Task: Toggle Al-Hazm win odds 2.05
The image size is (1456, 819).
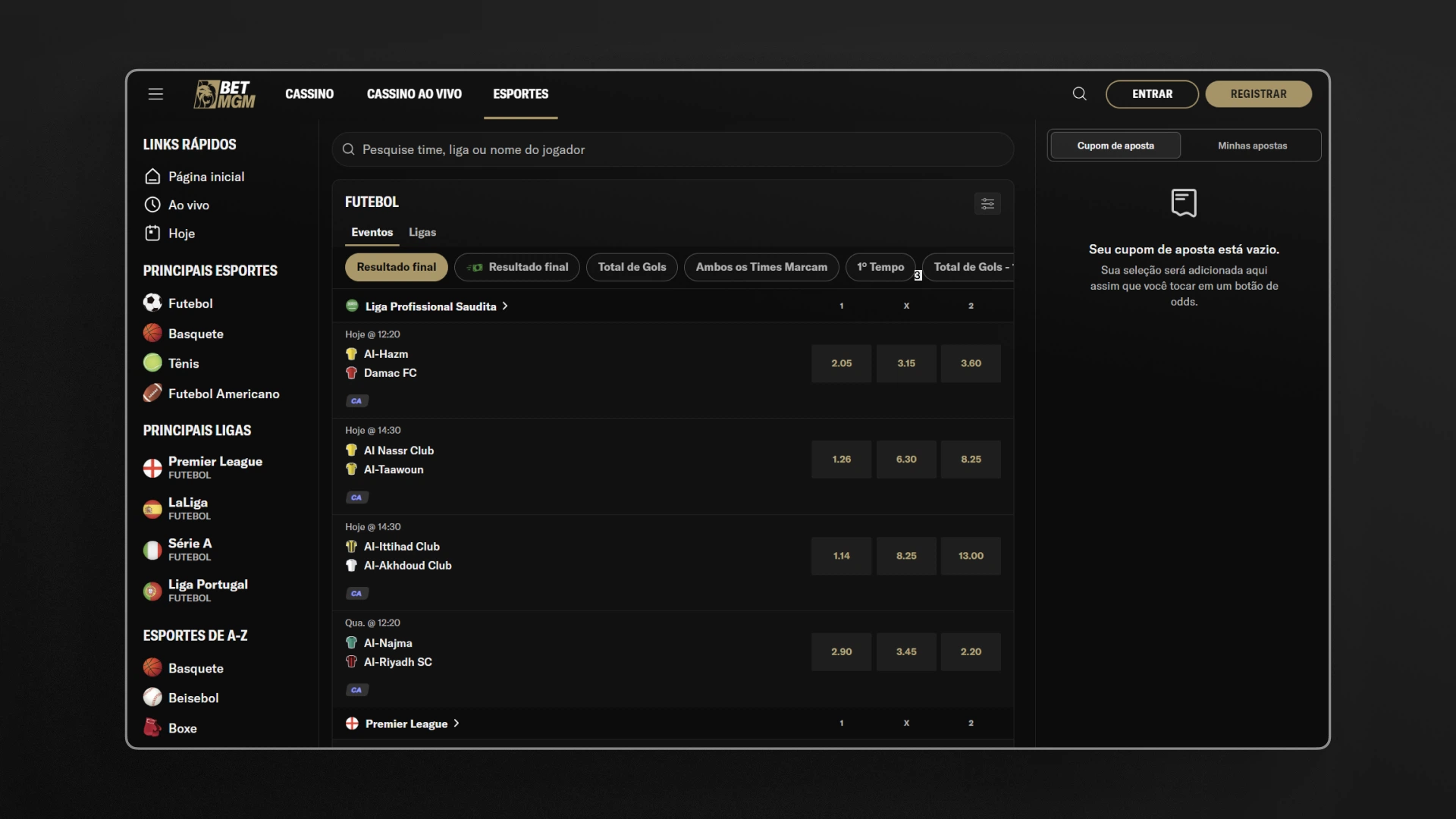Action: coord(842,363)
